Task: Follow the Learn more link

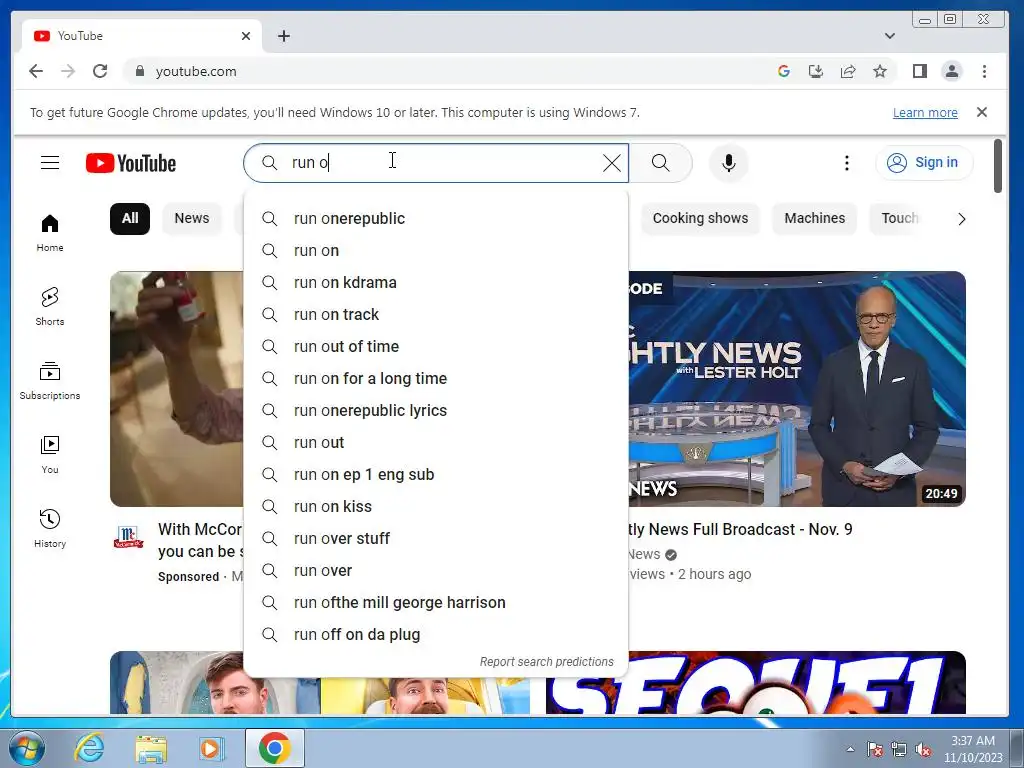Action: coord(925,113)
